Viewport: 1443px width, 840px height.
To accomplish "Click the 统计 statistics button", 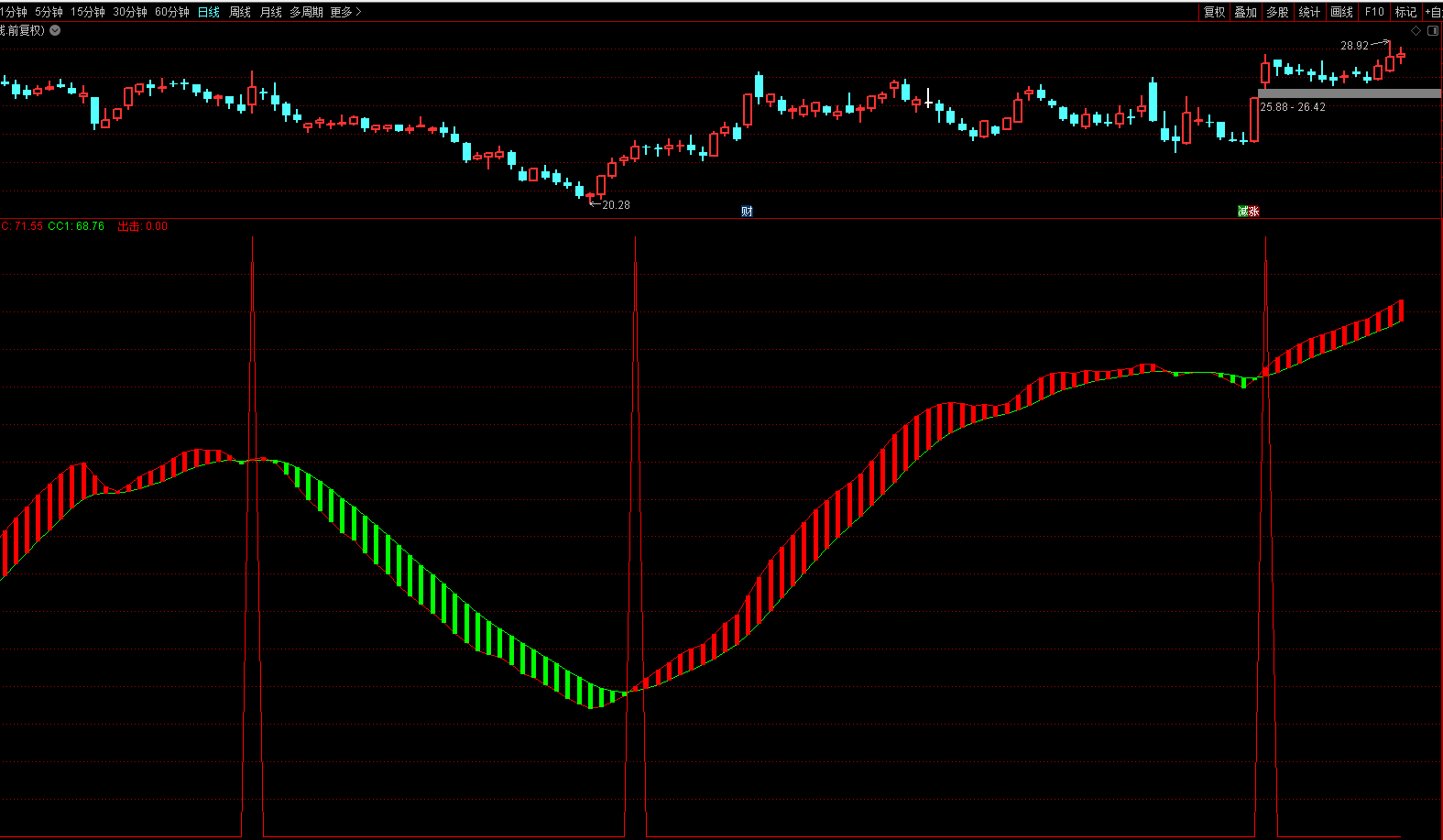I will (1309, 12).
